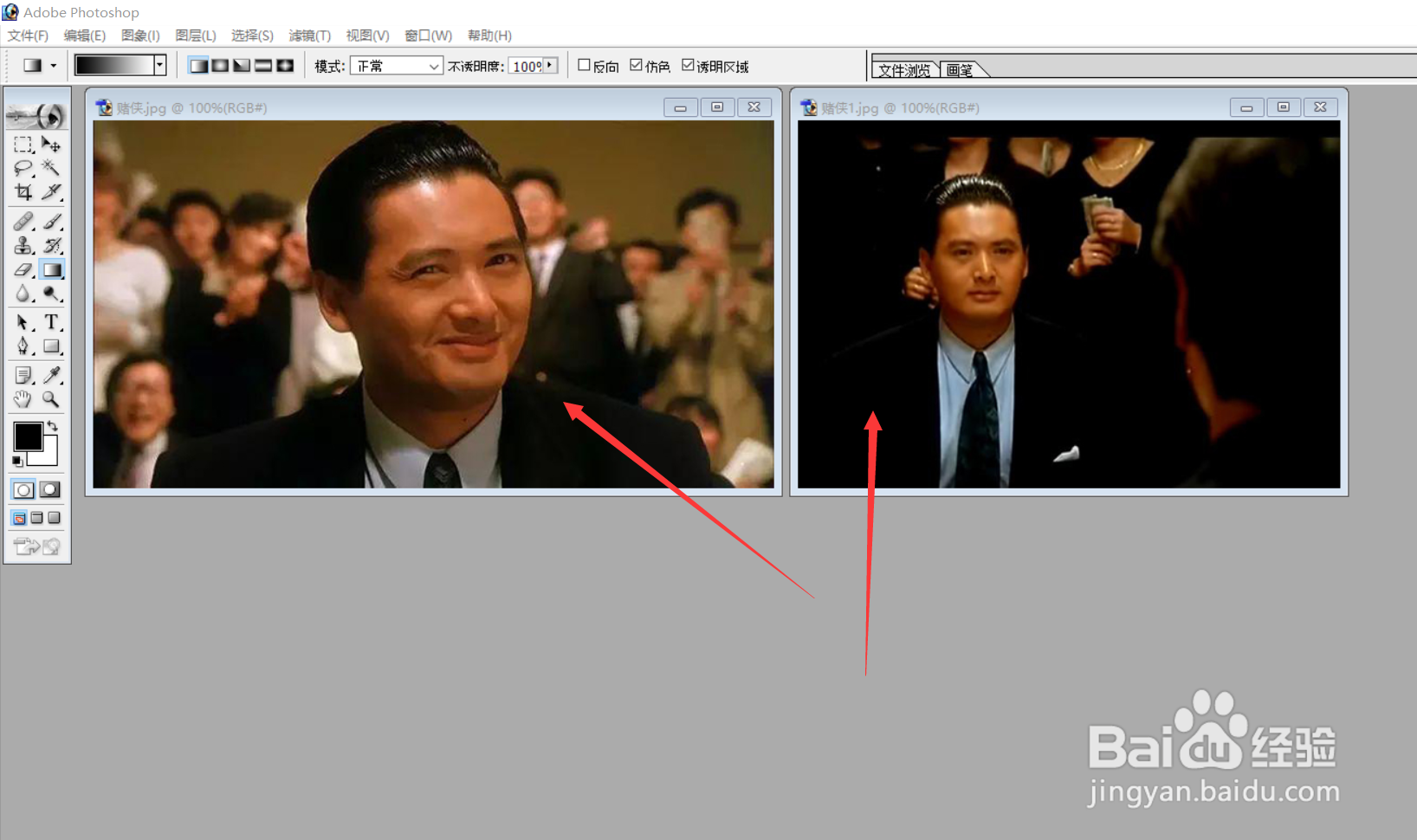
Task: Open the 滤镜(T) menu
Action: tap(310, 36)
